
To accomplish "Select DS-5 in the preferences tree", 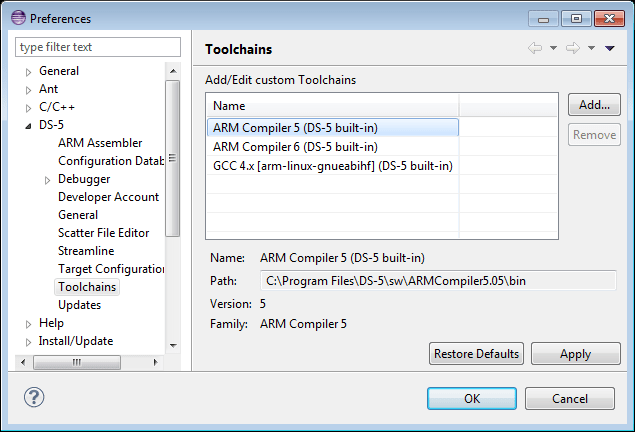I will 51,125.
